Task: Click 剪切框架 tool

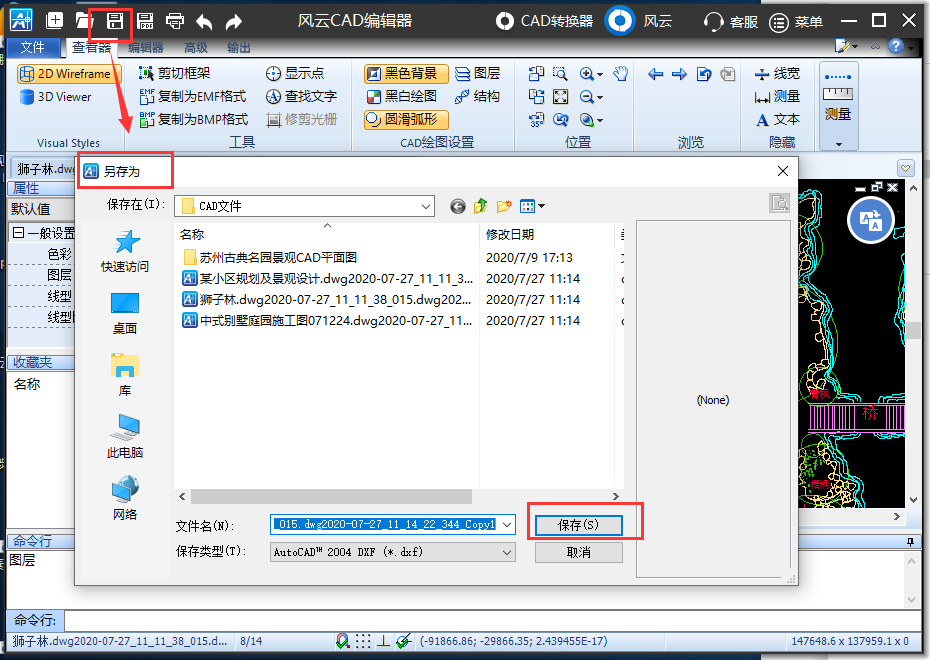Action: tap(174, 73)
